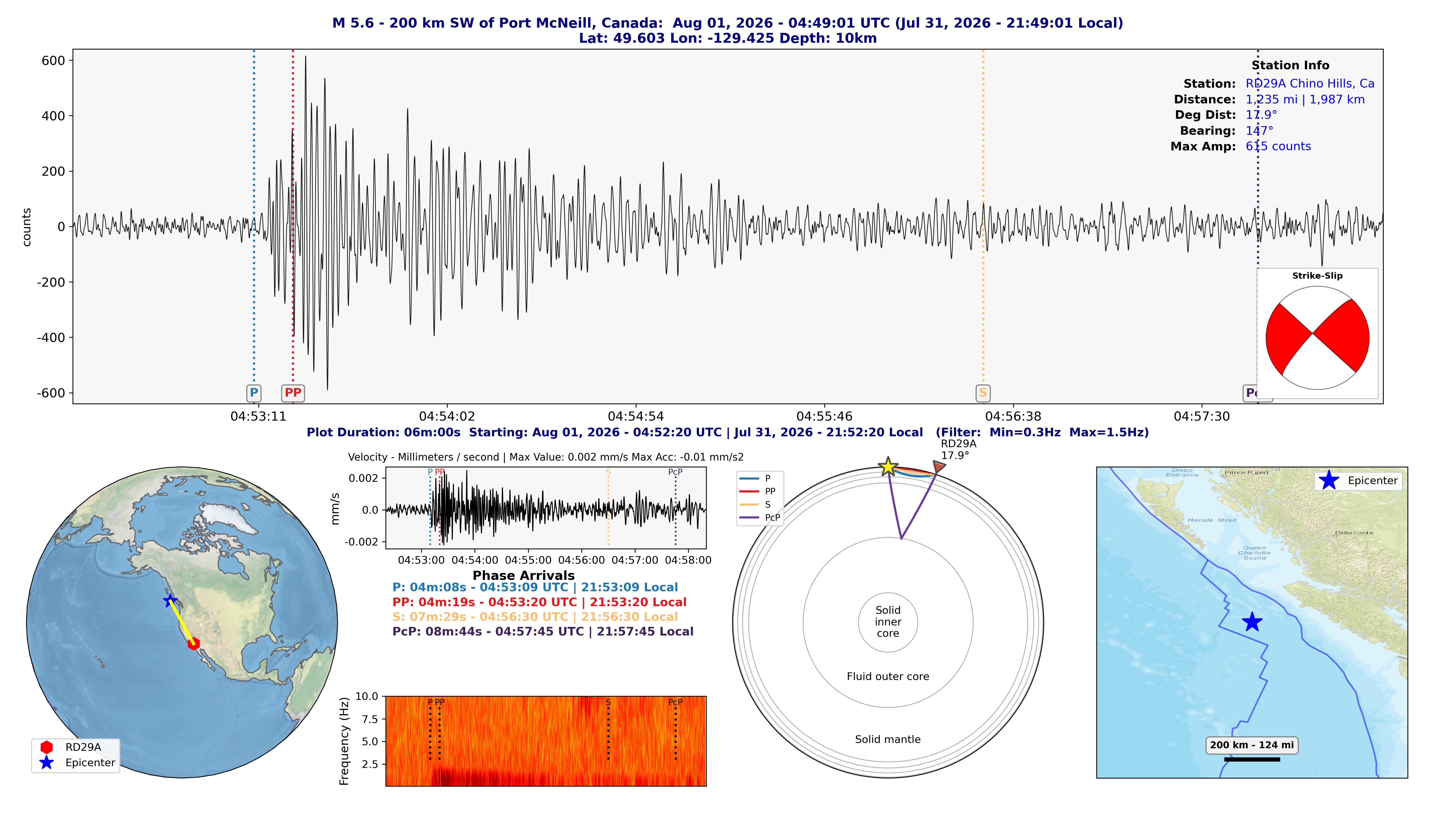This screenshot has height=819, width=1456.
Task: Click the S phase label box on the main seismogram
Action: 983,393
